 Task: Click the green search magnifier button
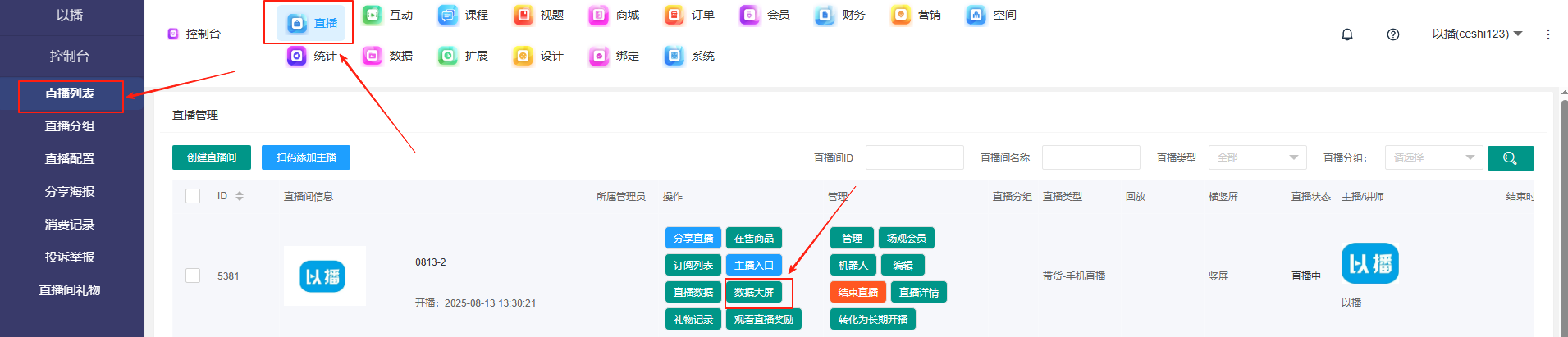point(1510,158)
